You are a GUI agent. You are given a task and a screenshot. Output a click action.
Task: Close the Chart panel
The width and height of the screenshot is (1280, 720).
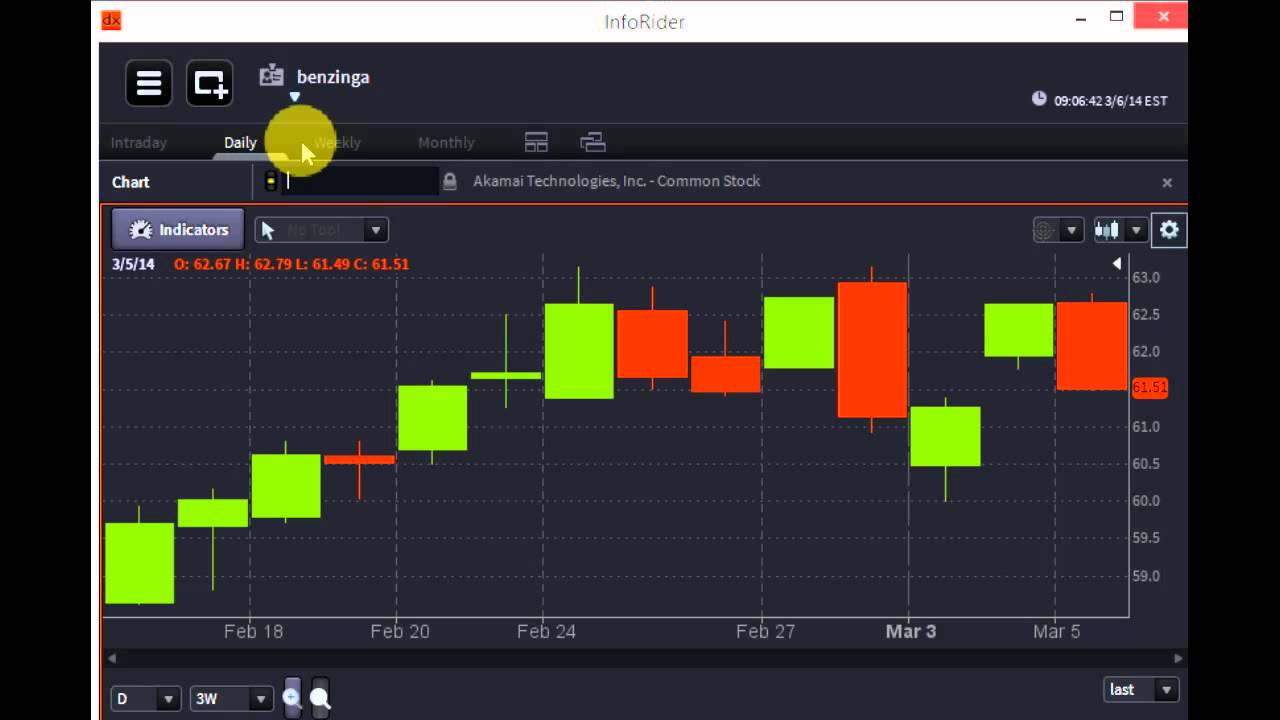(1167, 182)
